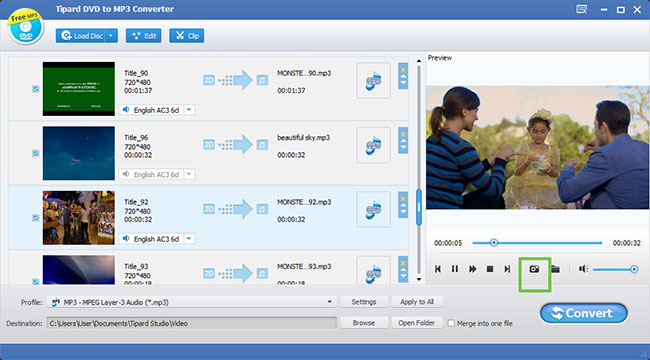Select the Title_96 sky thumbnail
650x360 pixels.
tap(79, 153)
